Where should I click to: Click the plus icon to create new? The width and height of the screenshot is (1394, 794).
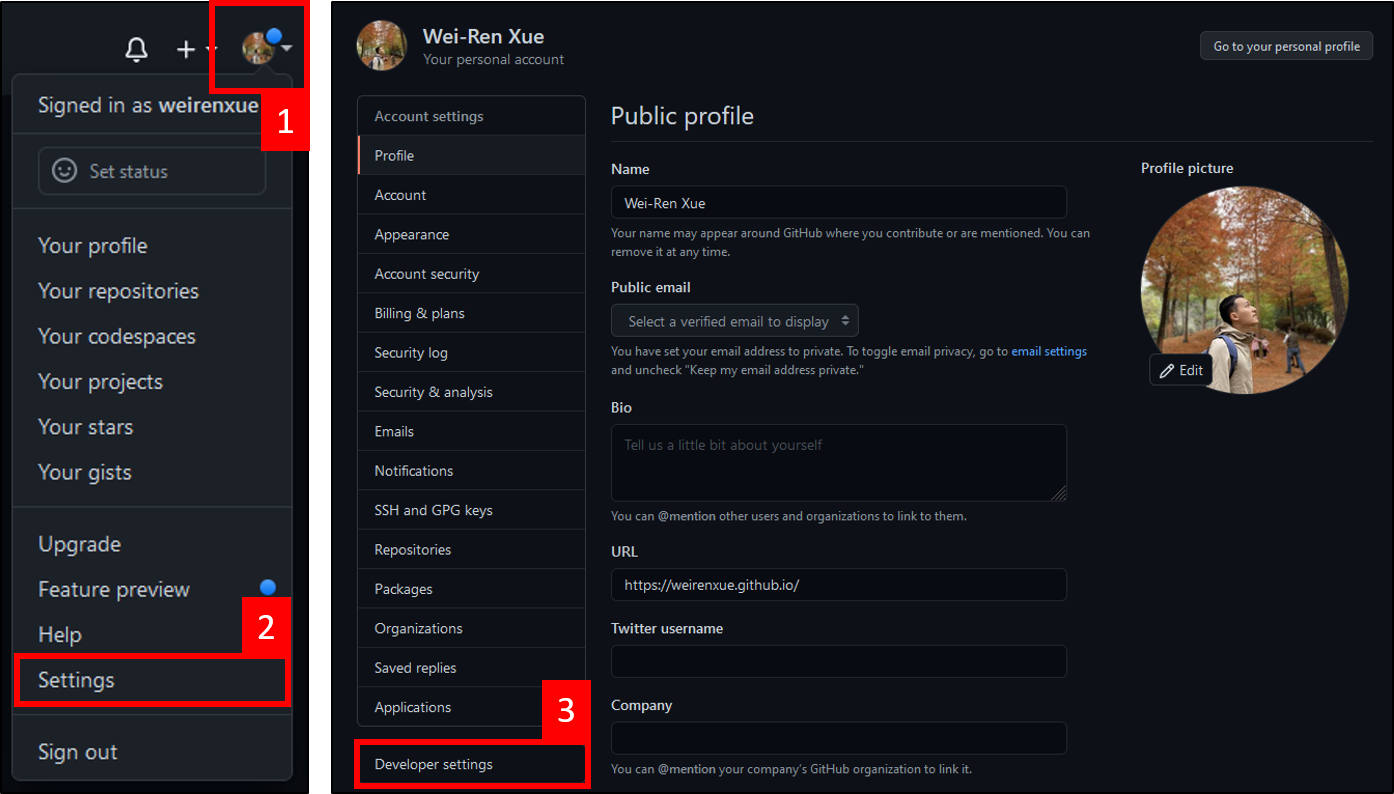coord(185,48)
